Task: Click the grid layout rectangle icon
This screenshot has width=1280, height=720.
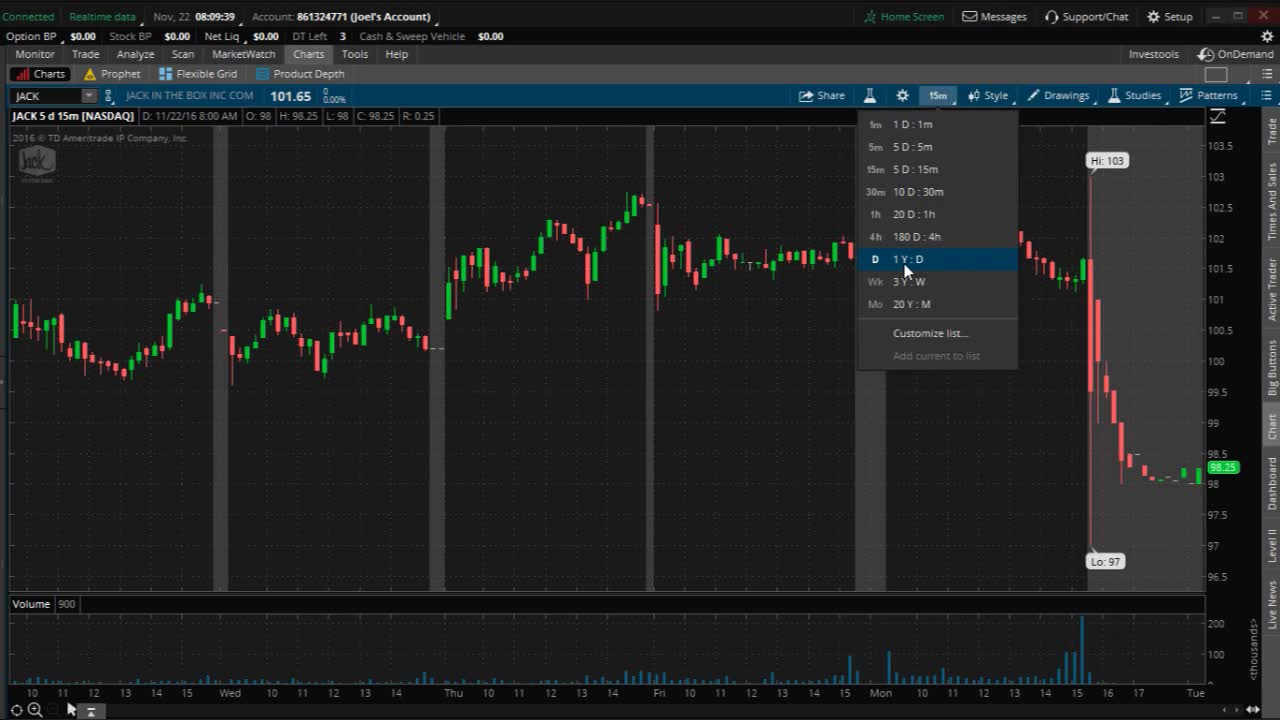Action: [1216, 74]
